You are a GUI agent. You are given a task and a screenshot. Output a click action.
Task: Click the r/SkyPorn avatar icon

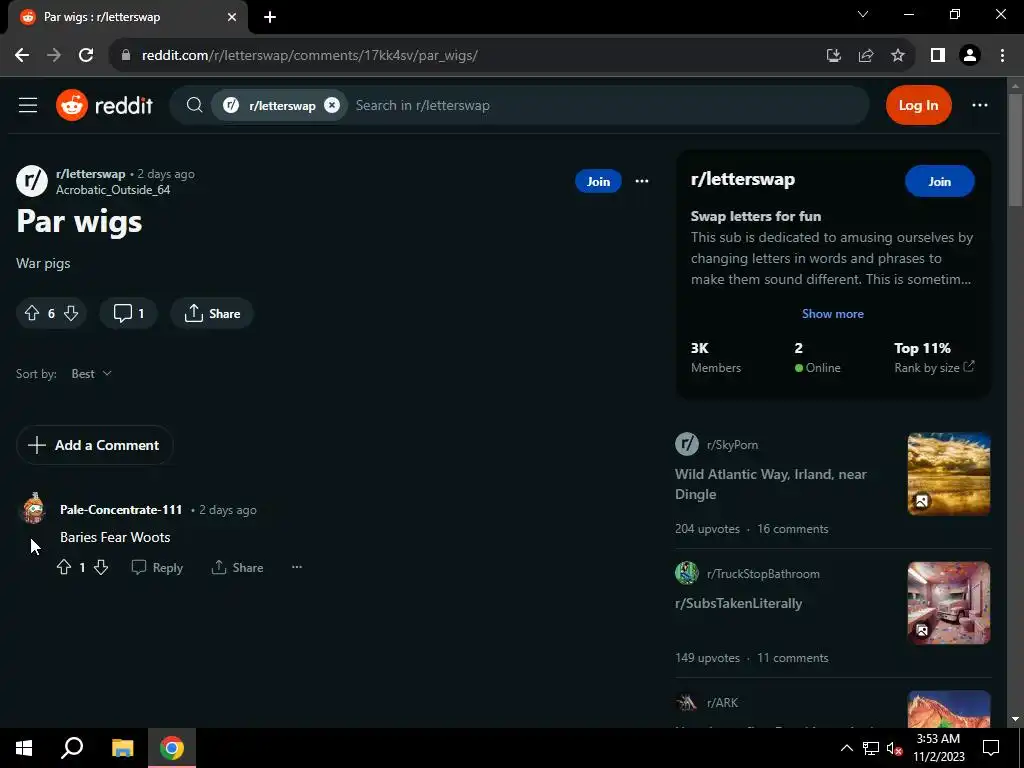(x=686, y=444)
